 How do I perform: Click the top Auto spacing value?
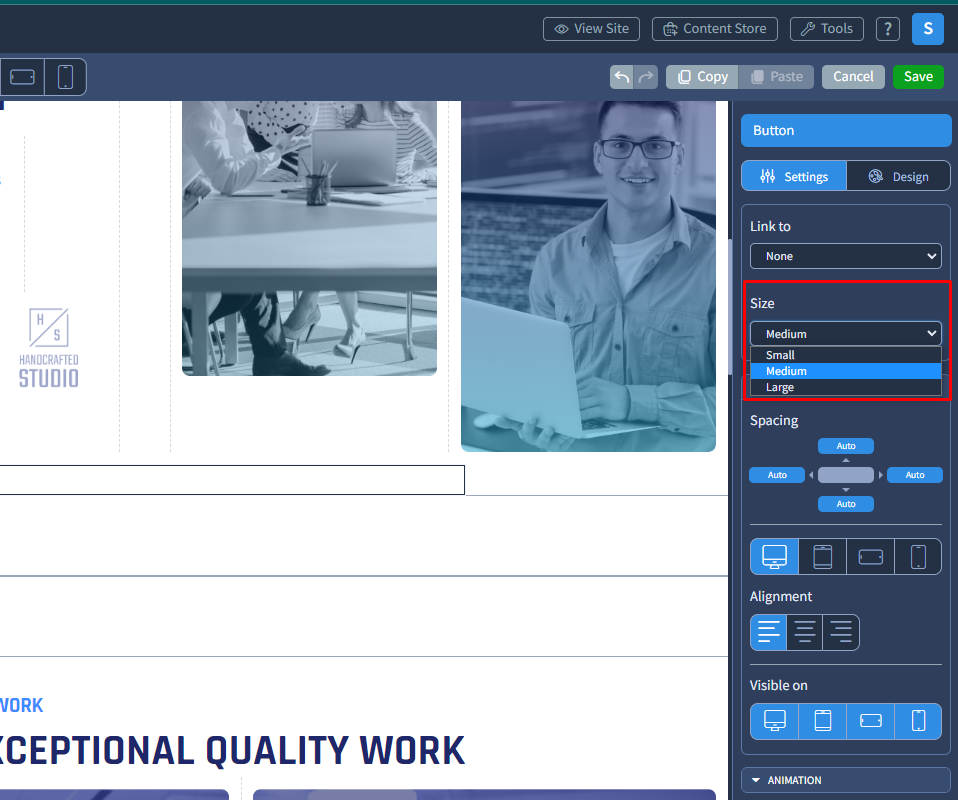(846, 446)
